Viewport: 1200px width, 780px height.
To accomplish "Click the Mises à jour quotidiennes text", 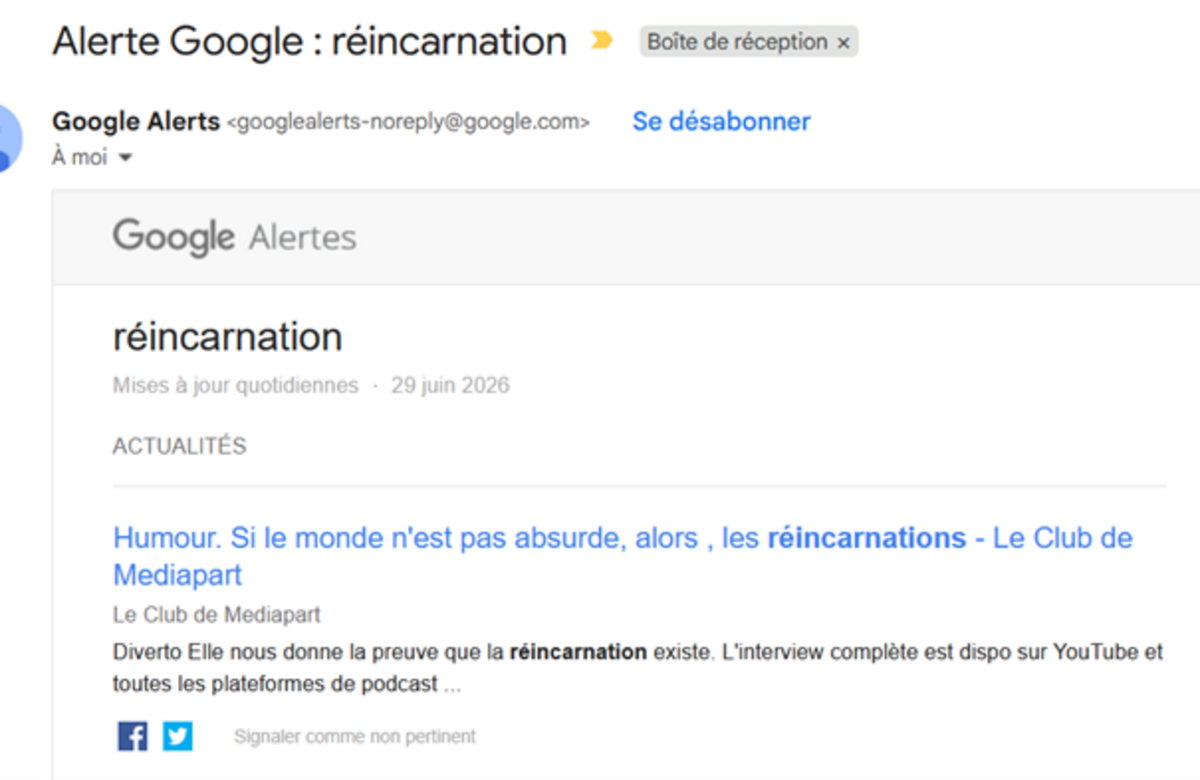I will (235, 385).
